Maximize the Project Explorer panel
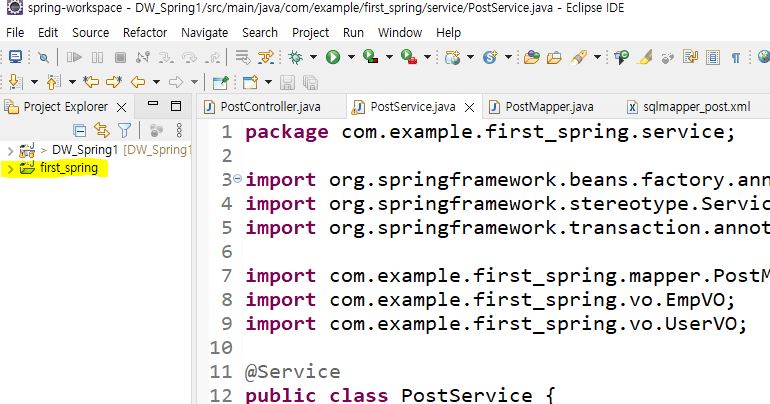 pos(176,106)
